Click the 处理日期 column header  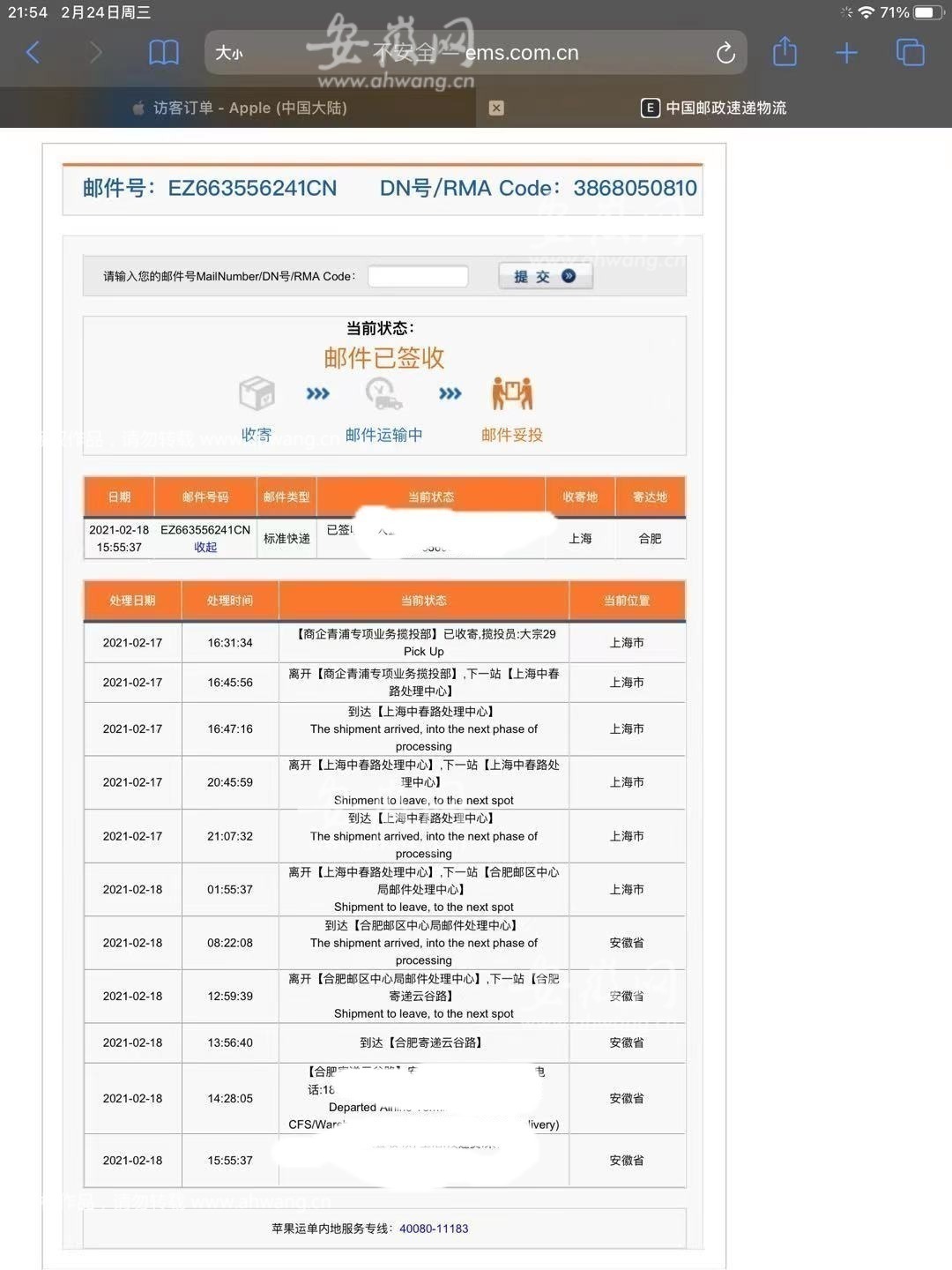pyautogui.click(x=132, y=601)
